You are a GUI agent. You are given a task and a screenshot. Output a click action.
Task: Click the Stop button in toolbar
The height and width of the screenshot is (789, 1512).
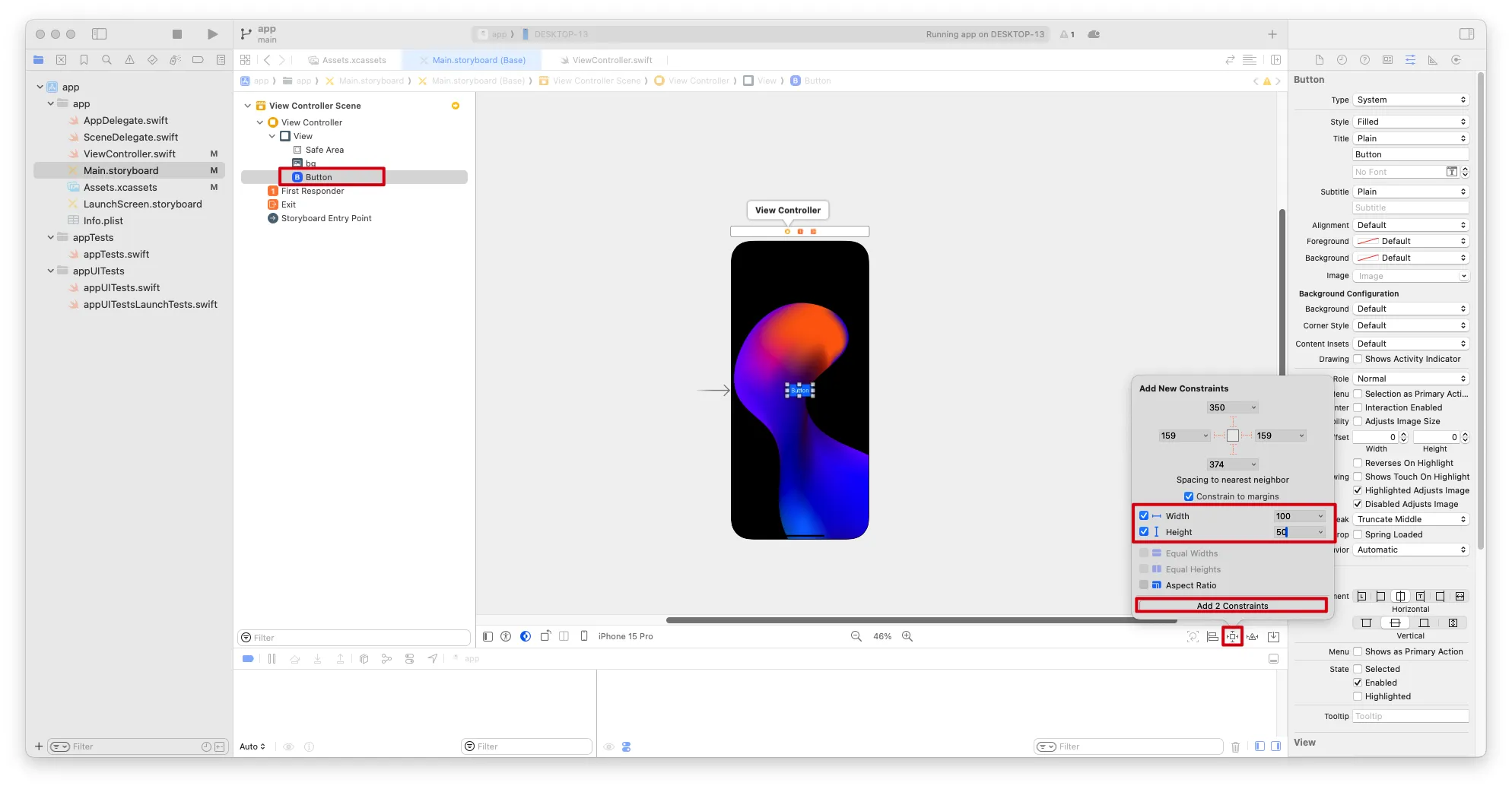177,34
